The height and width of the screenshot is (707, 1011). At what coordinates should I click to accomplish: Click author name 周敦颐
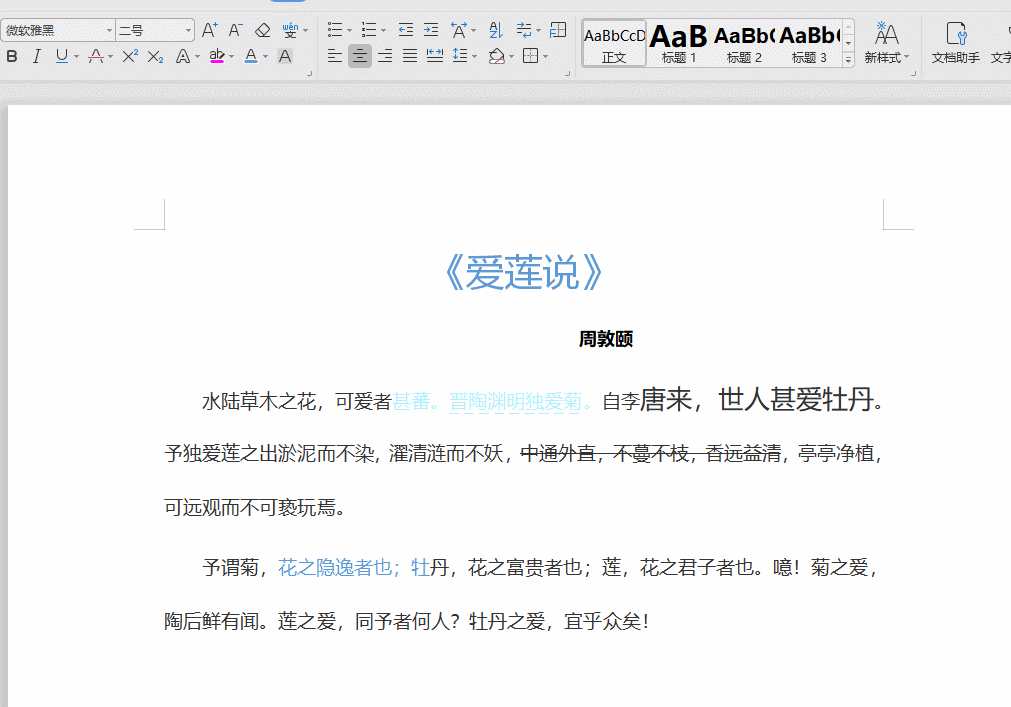point(605,339)
